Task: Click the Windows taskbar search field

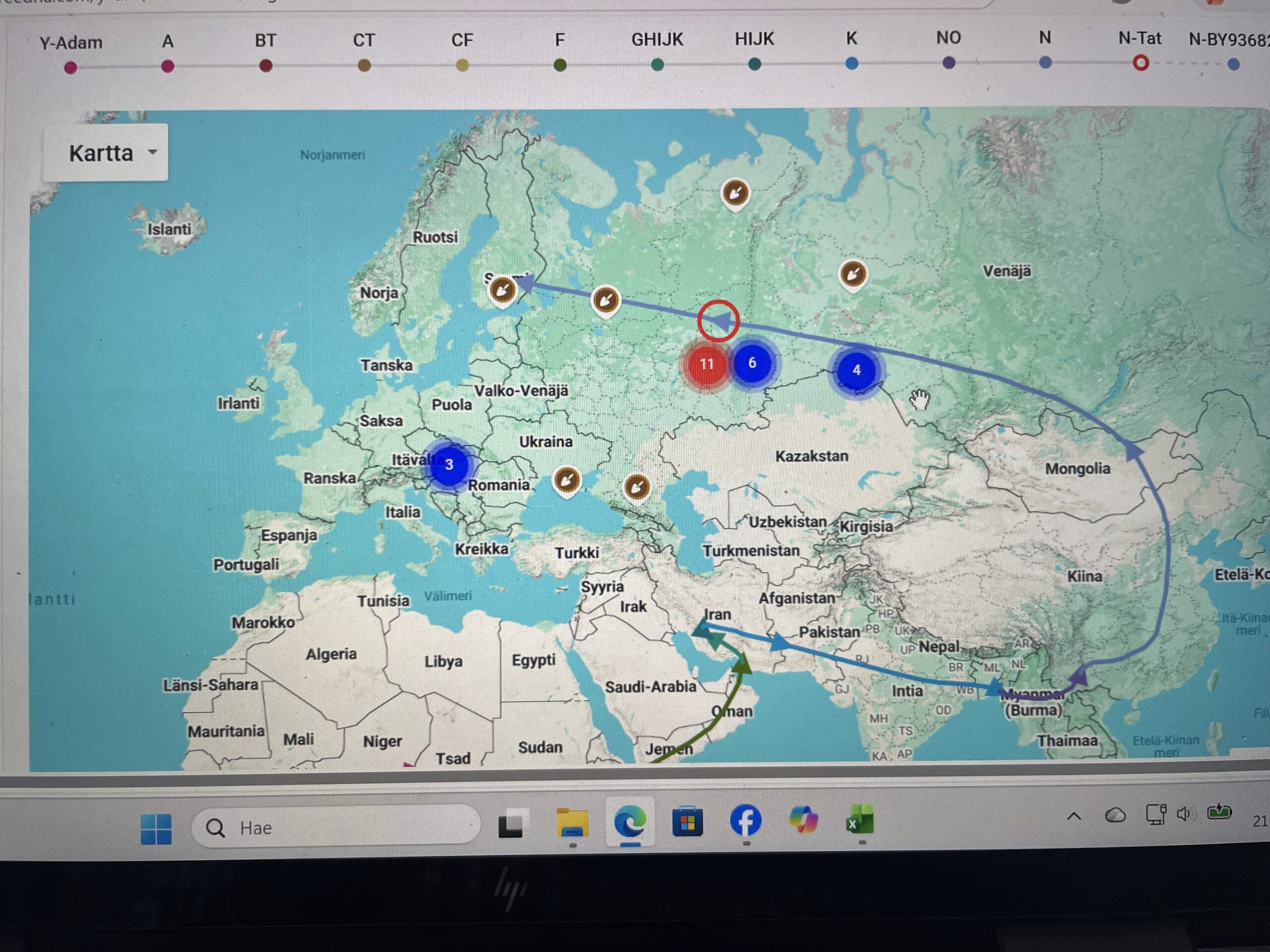Action: (336, 828)
